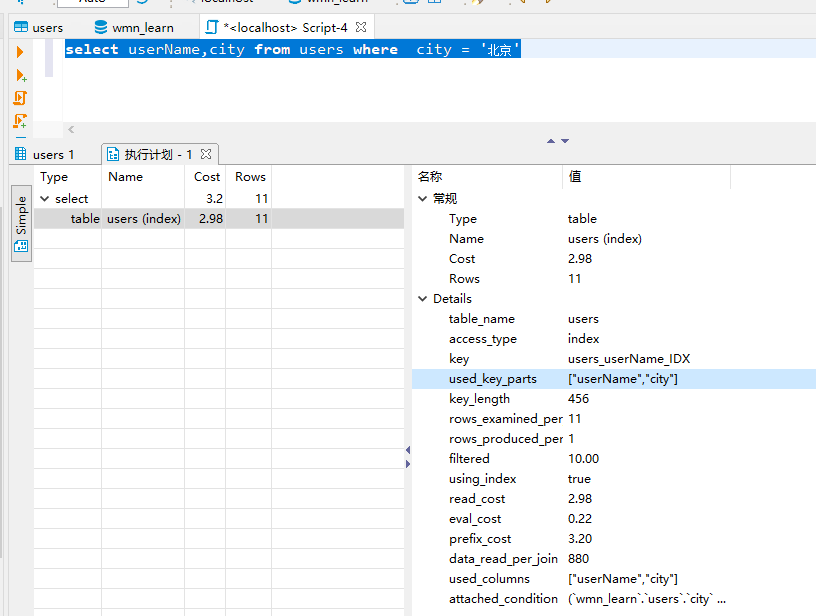This screenshot has height=616, width=816.
Task: Switch to the users 1 result tab
Action: pyautogui.click(x=45, y=155)
